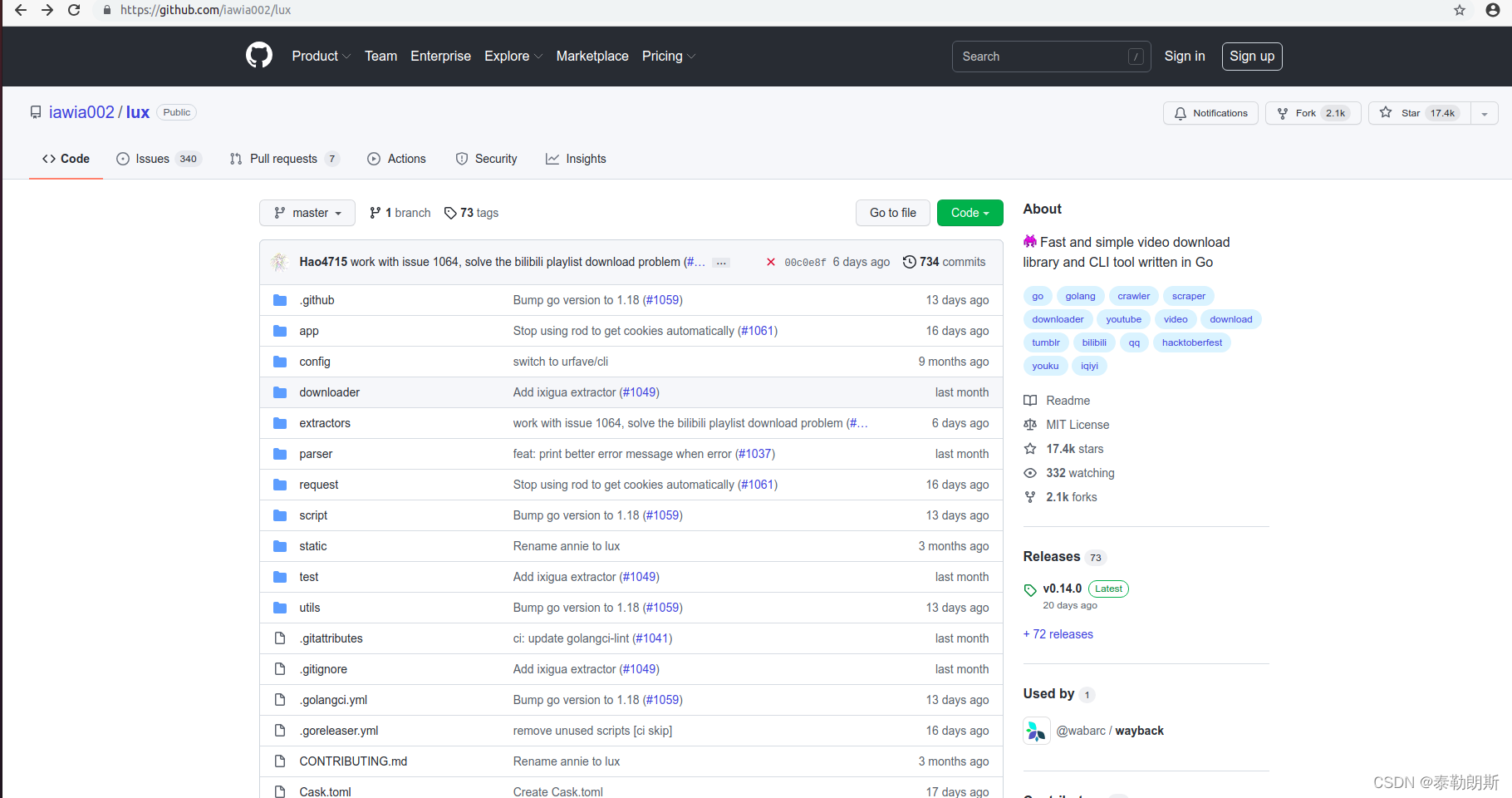Open the lux repository name link
The height and width of the screenshot is (798, 1512).
pyautogui.click(x=138, y=112)
